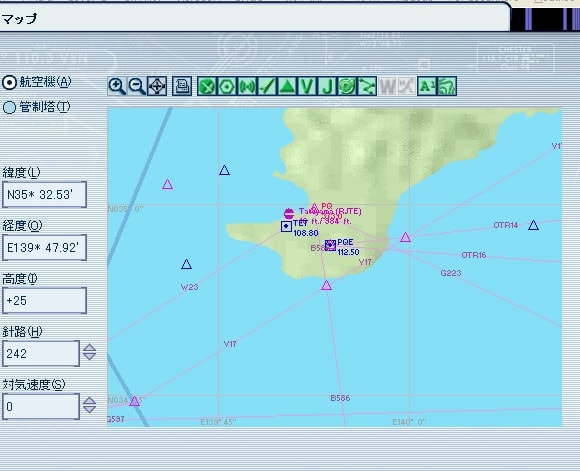580x471 pixels.
Task: Click the 緯度(L) latitude input field
Action: coord(44,195)
